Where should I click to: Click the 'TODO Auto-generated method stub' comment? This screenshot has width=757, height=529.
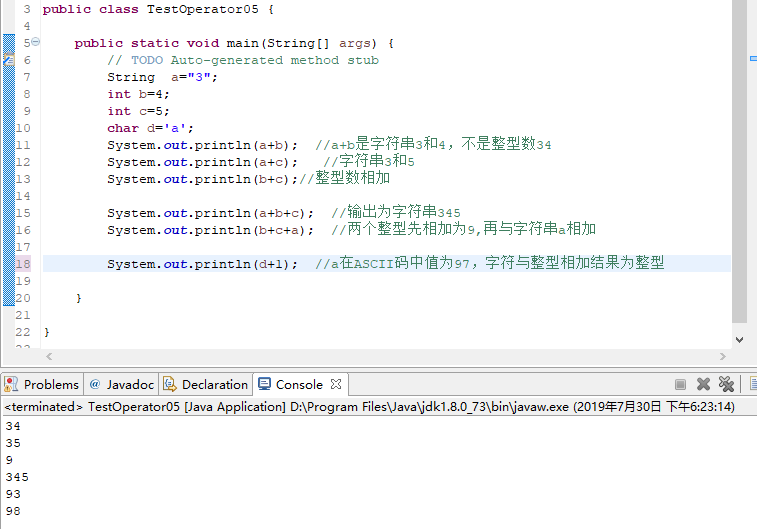[243, 60]
